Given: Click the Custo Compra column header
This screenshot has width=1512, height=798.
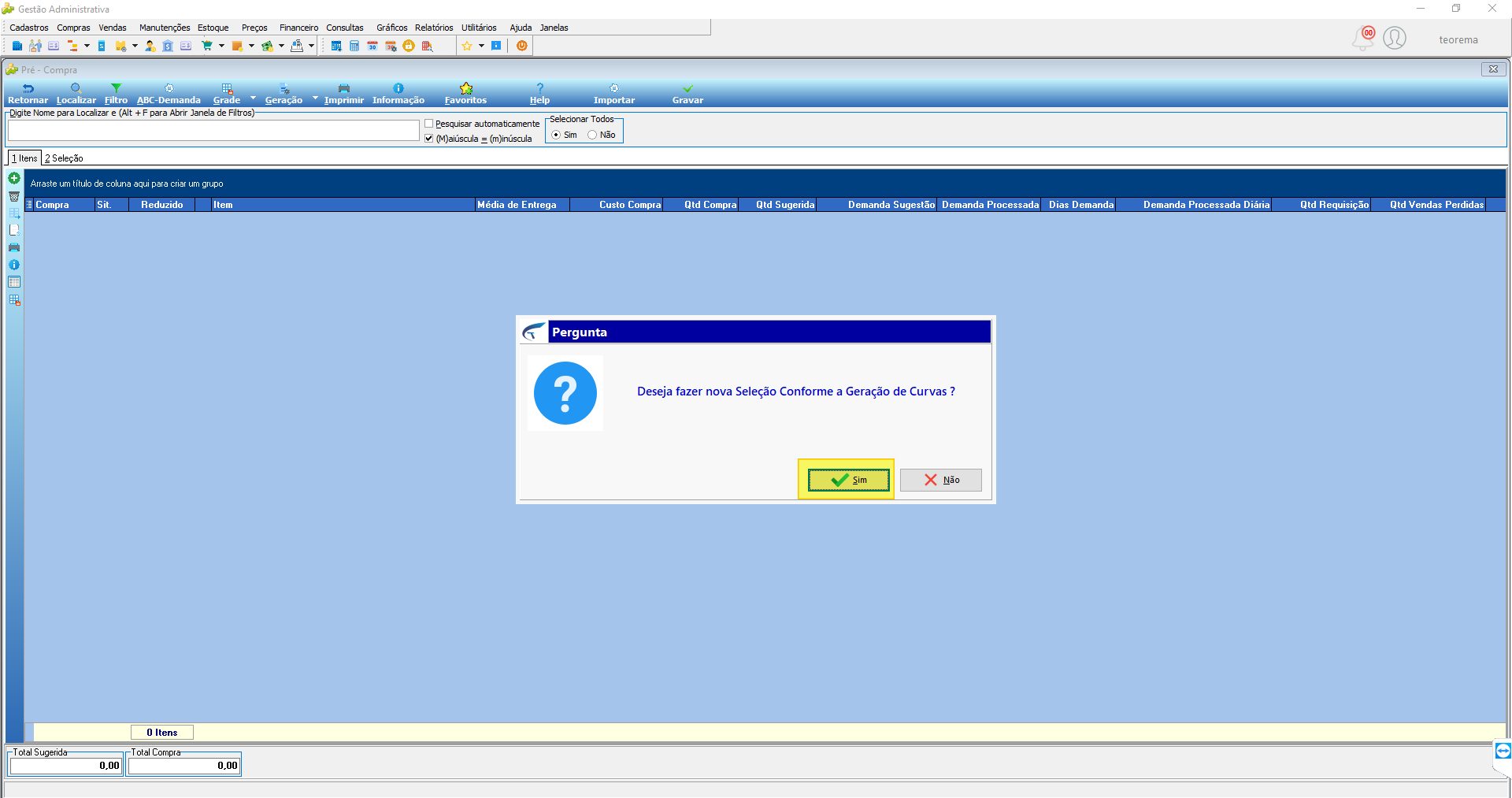Looking at the screenshot, I should coord(617,205).
